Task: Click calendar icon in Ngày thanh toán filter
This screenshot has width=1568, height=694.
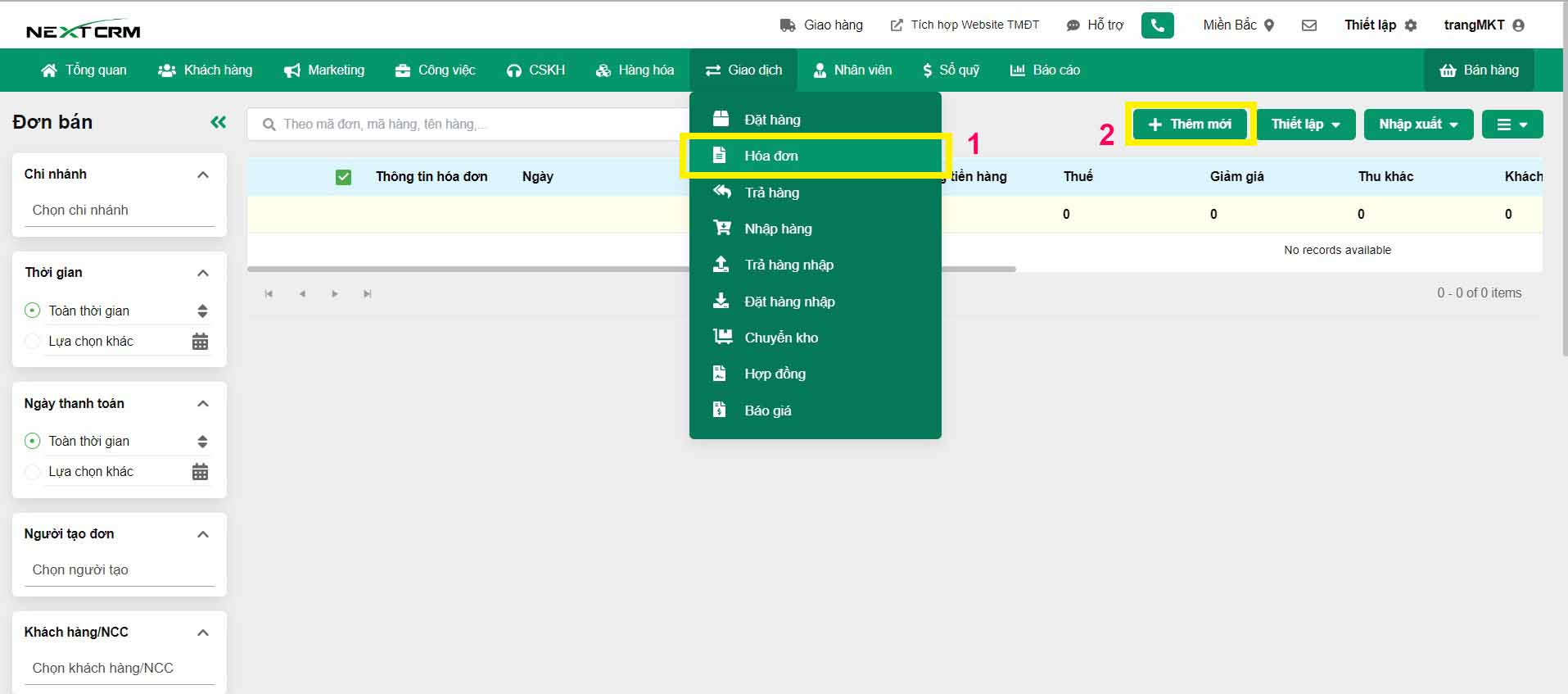Action: (200, 472)
